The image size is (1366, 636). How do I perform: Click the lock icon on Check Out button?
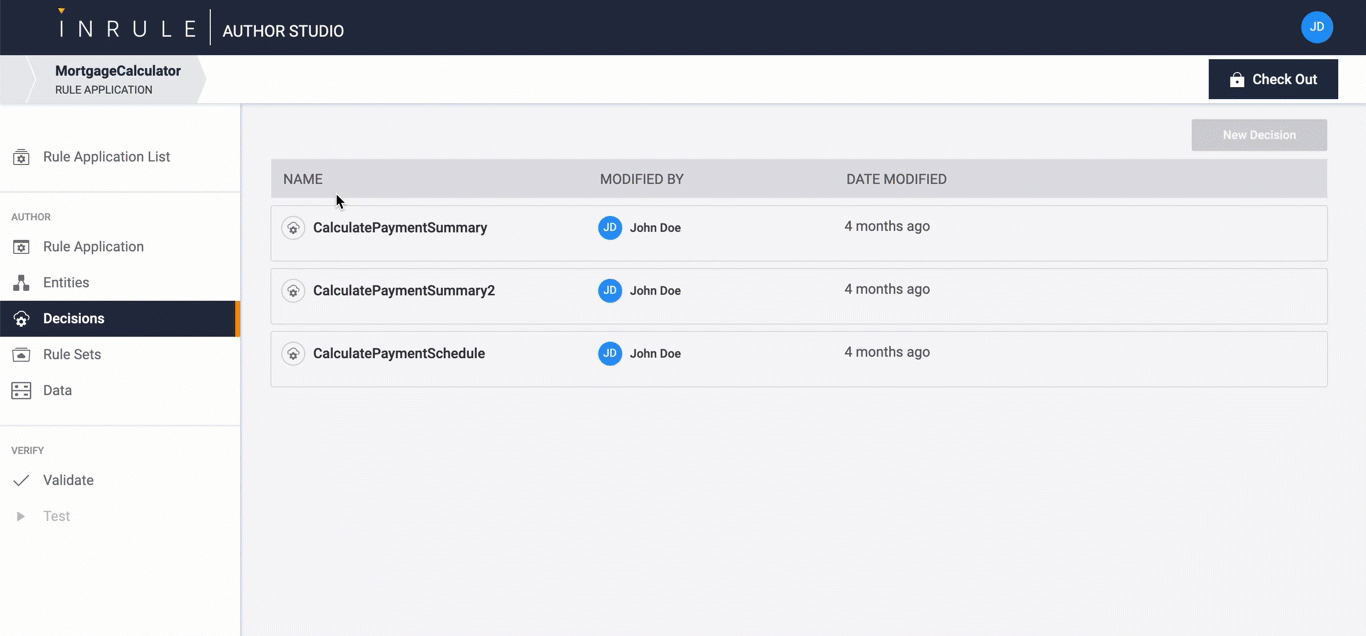coord(1237,79)
